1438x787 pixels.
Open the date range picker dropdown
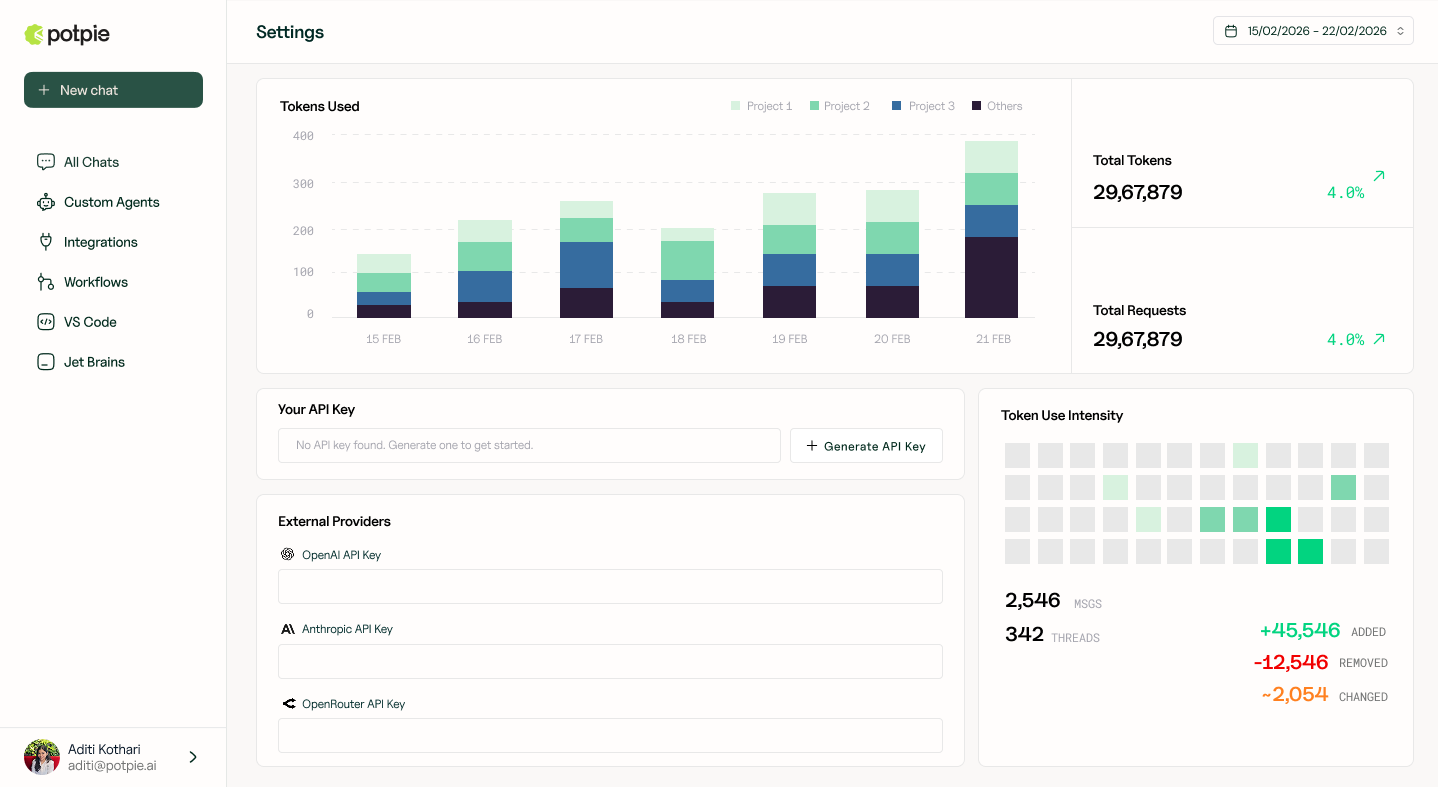[x=1313, y=30]
